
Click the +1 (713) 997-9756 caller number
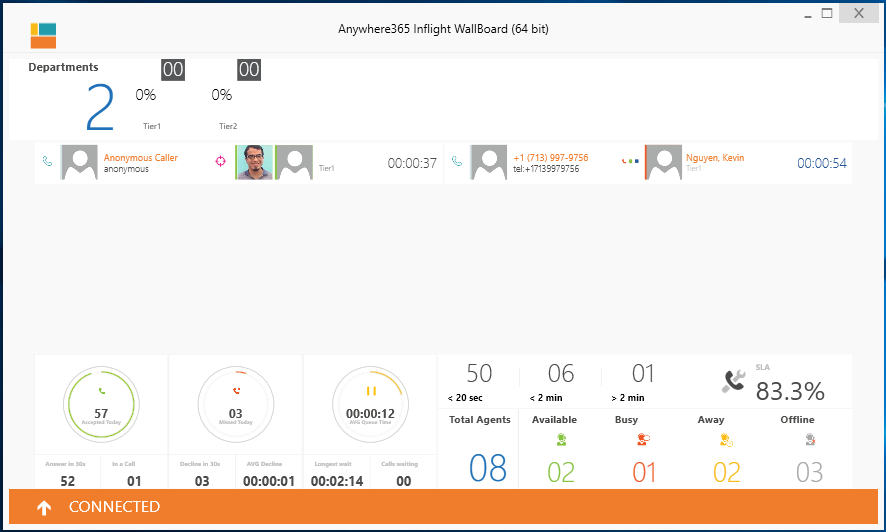pyautogui.click(x=550, y=158)
